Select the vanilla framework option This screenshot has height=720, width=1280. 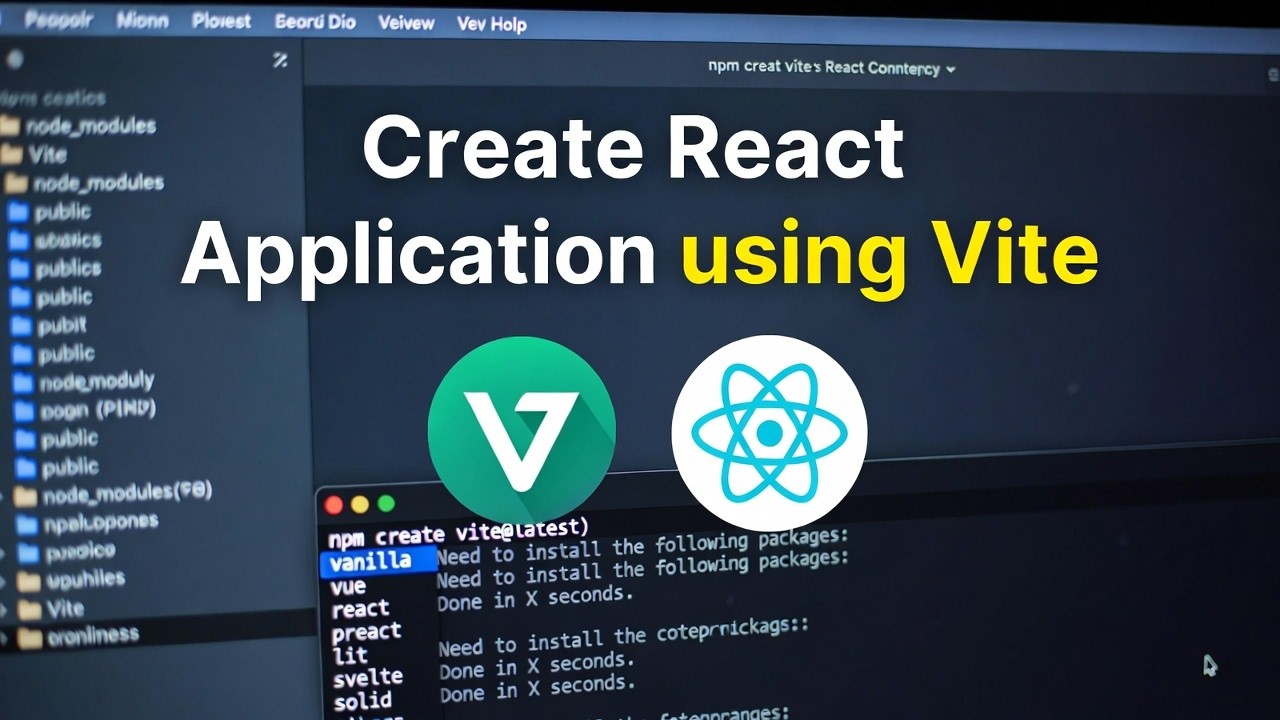coord(379,561)
